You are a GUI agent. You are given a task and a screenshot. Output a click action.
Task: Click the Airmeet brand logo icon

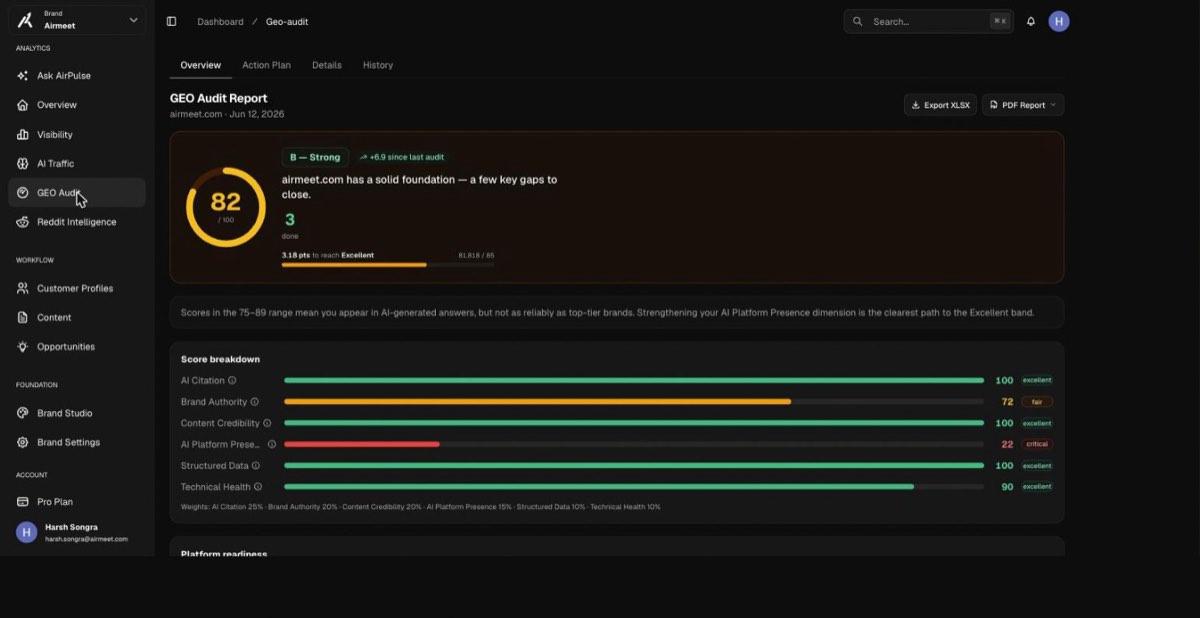[x=26, y=20]
